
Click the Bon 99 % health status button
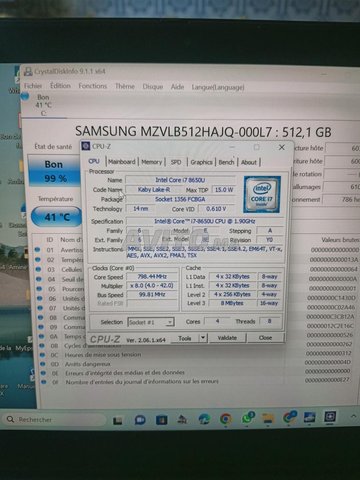coord(54,171)
